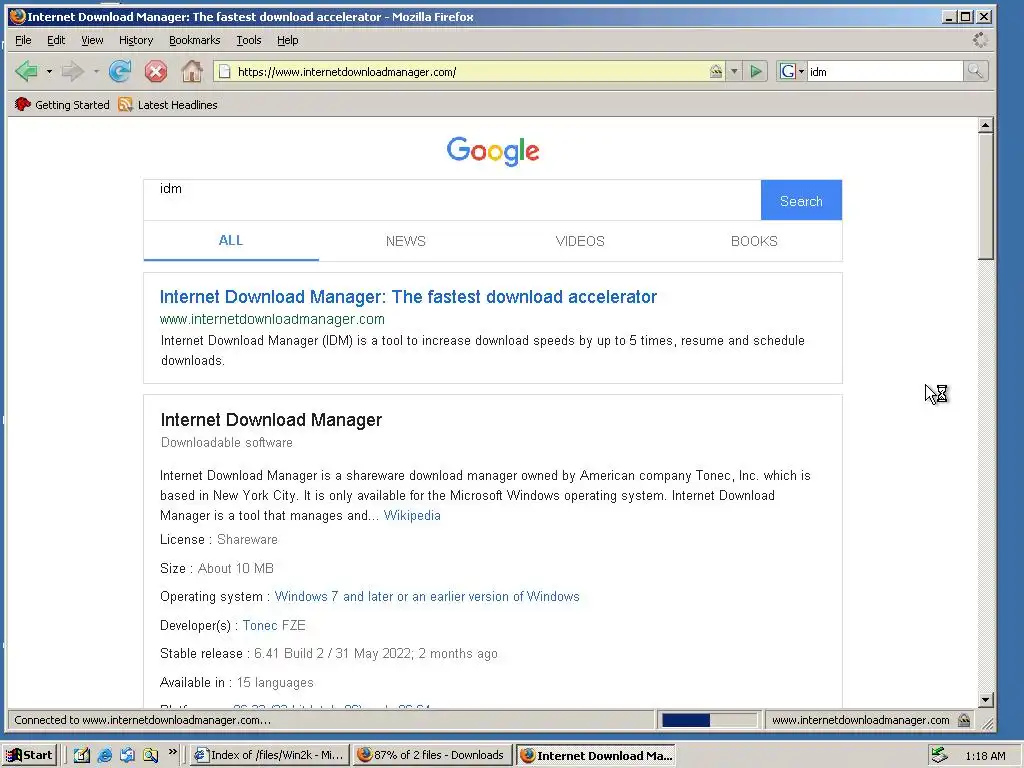Click the Firefox search box containing idm

coord(885,71)
